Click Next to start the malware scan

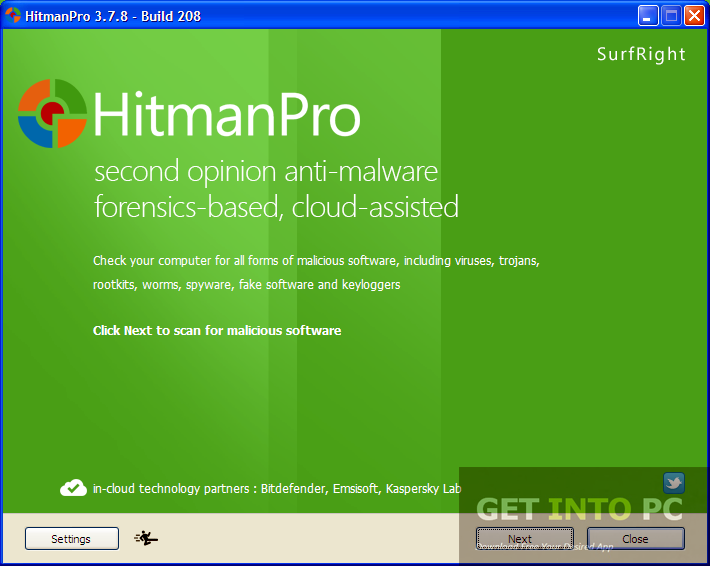click(x=525, y=538)
